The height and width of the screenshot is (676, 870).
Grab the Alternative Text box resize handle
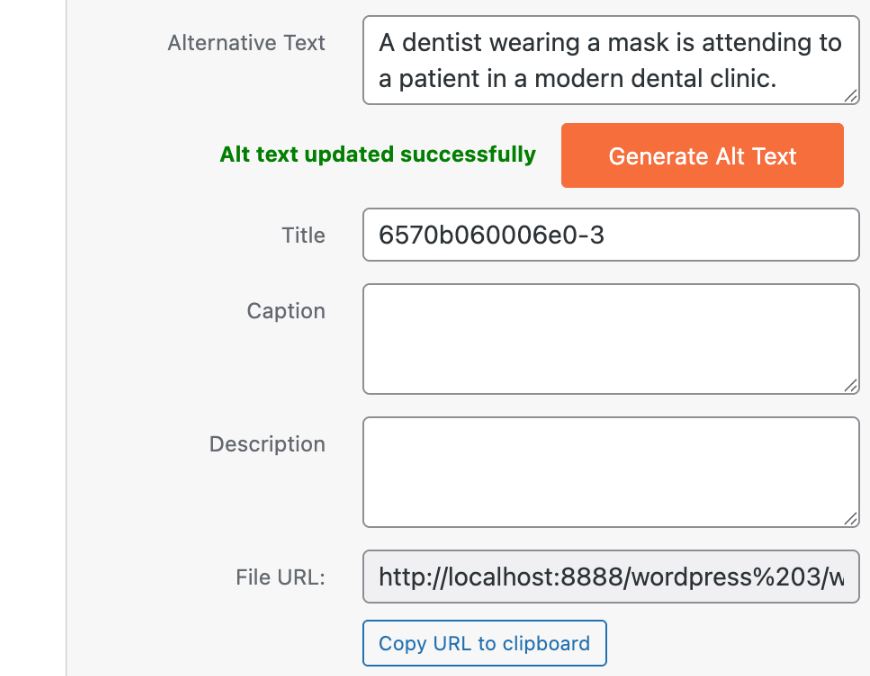click(x=851, y=96)
